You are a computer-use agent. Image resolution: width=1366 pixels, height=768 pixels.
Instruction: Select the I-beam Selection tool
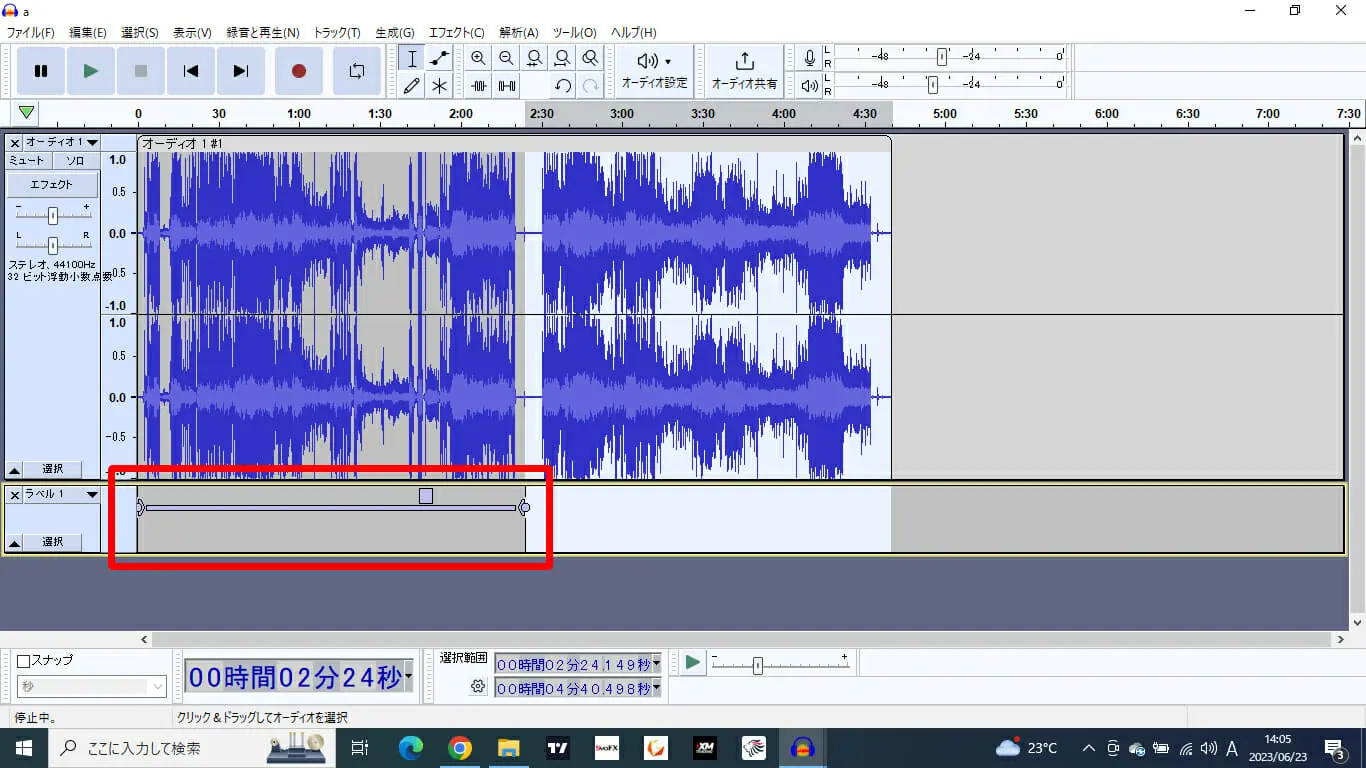(x=412, y=59)
